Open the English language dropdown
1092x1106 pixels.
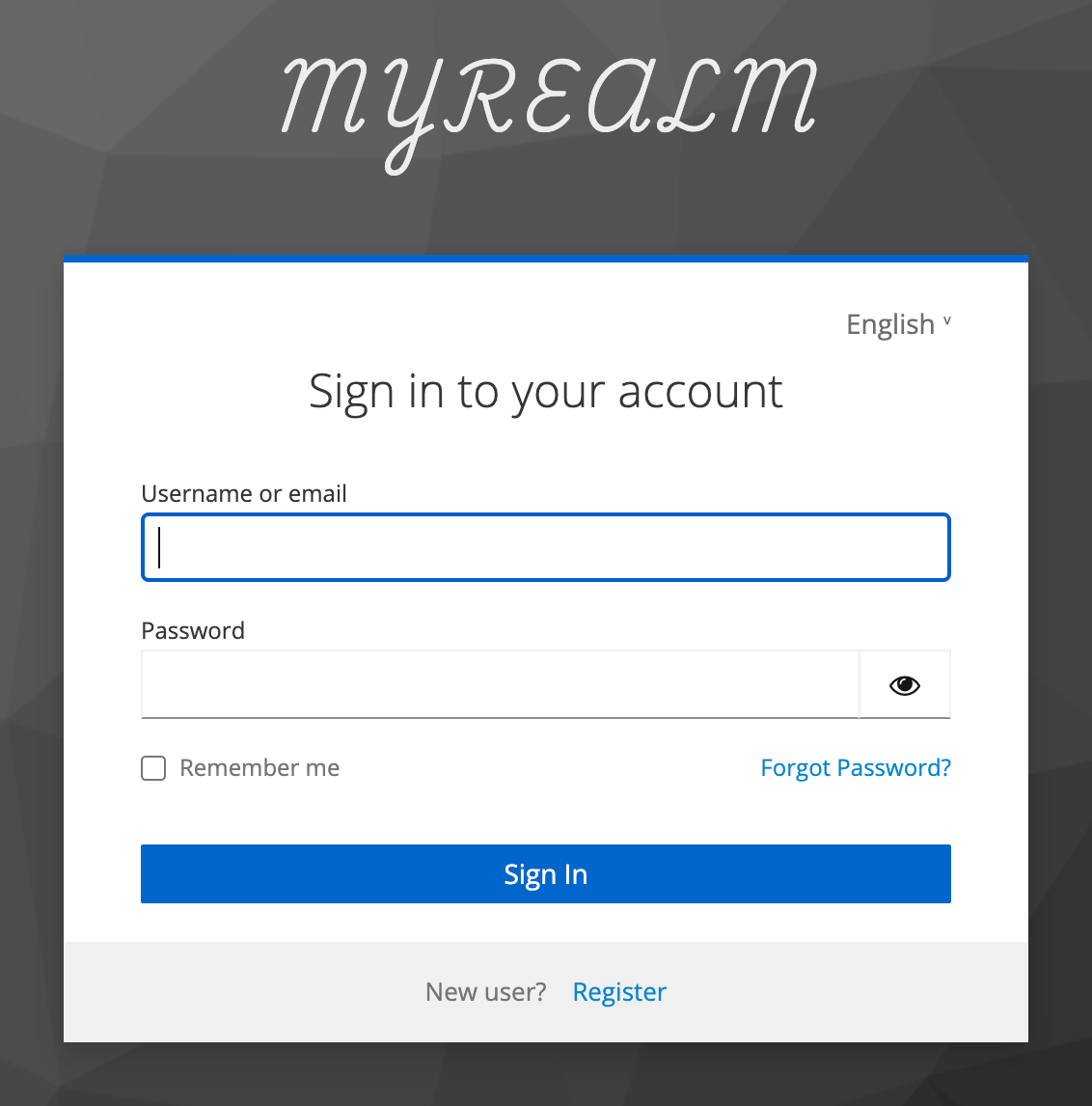pos(899,324)
